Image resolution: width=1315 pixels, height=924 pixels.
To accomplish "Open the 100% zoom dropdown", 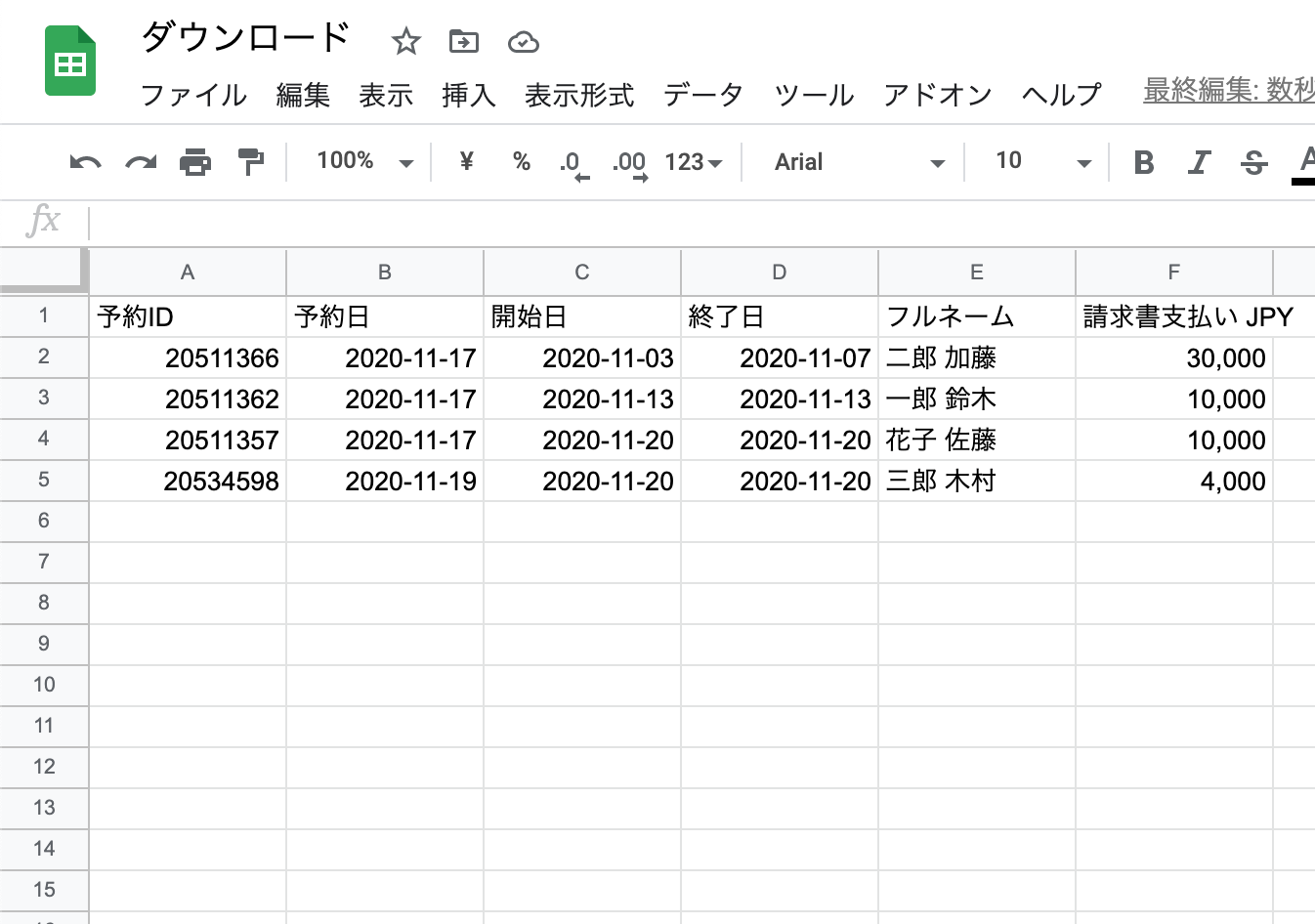I will (363, 162).
